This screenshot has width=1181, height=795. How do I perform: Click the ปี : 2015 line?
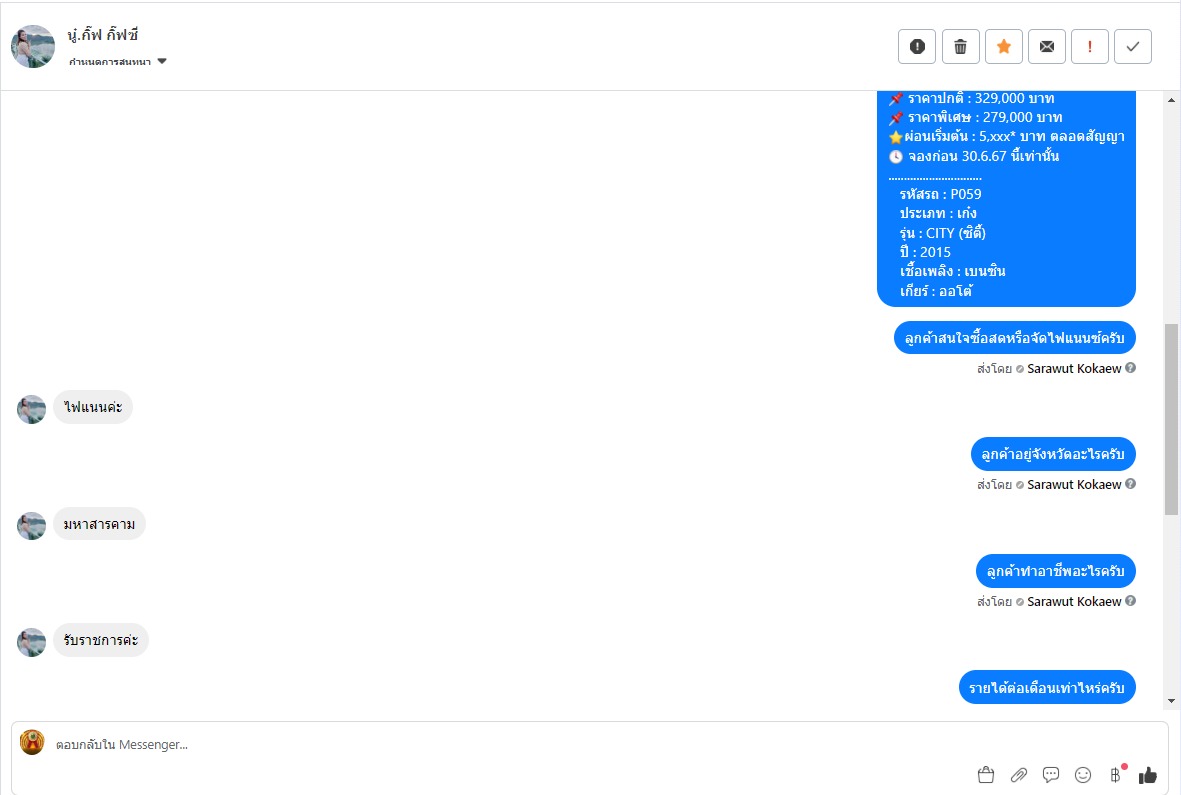coord(925,252)
